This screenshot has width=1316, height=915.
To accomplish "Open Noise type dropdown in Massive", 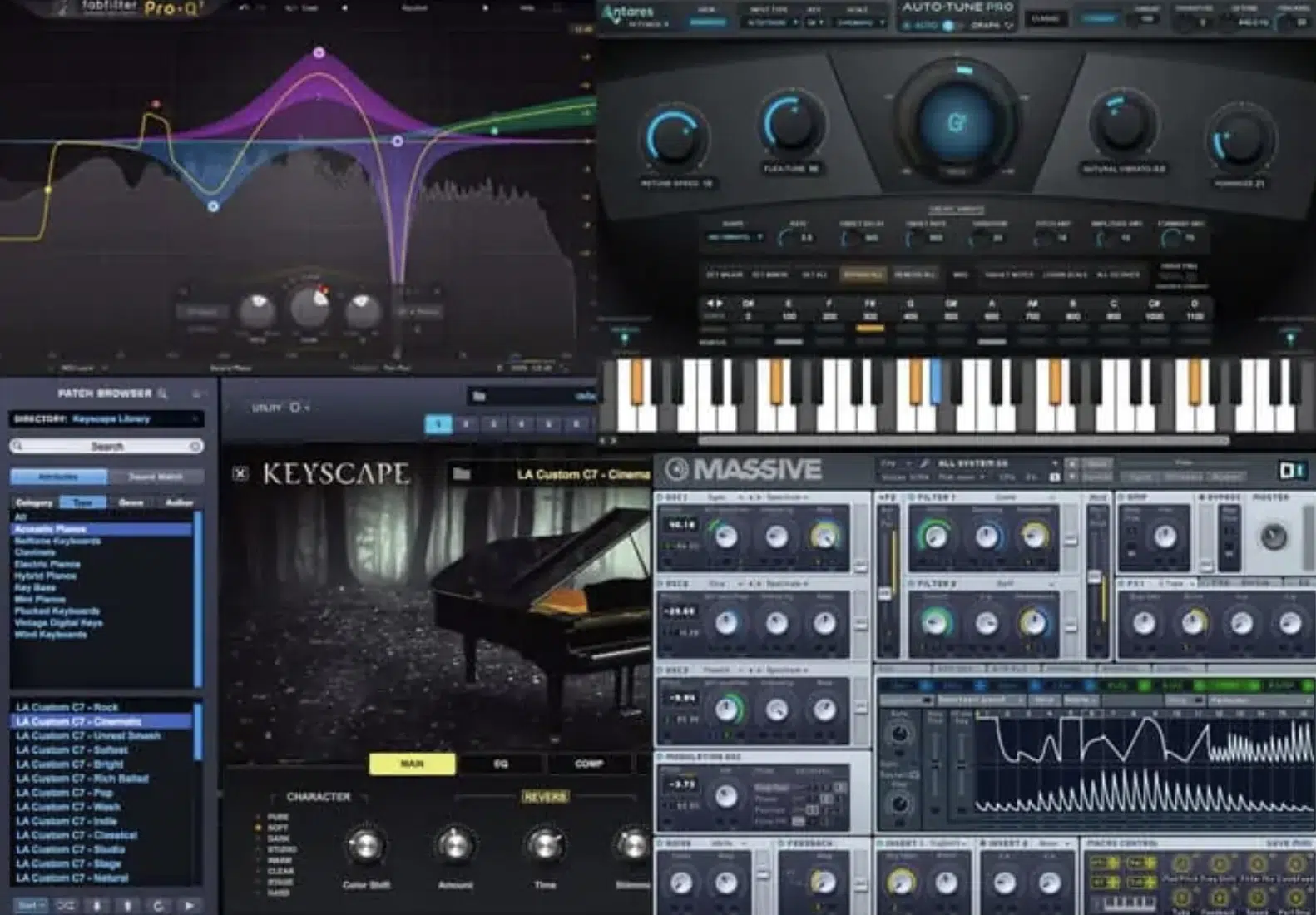I will pos(730,843).
